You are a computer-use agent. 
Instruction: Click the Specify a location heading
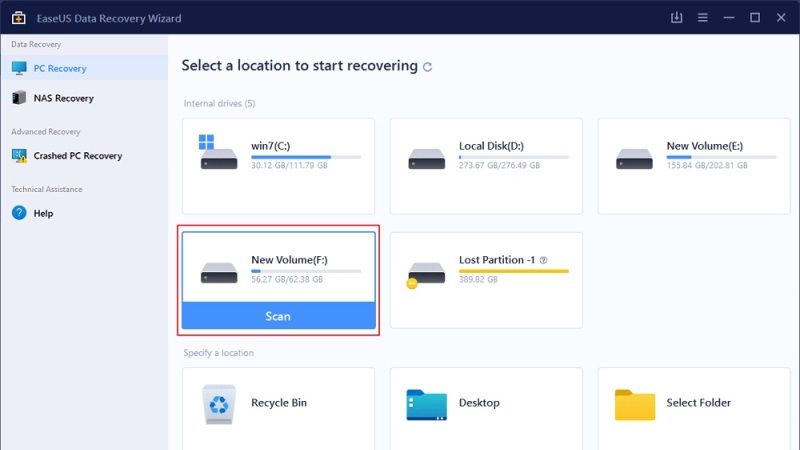218,353
